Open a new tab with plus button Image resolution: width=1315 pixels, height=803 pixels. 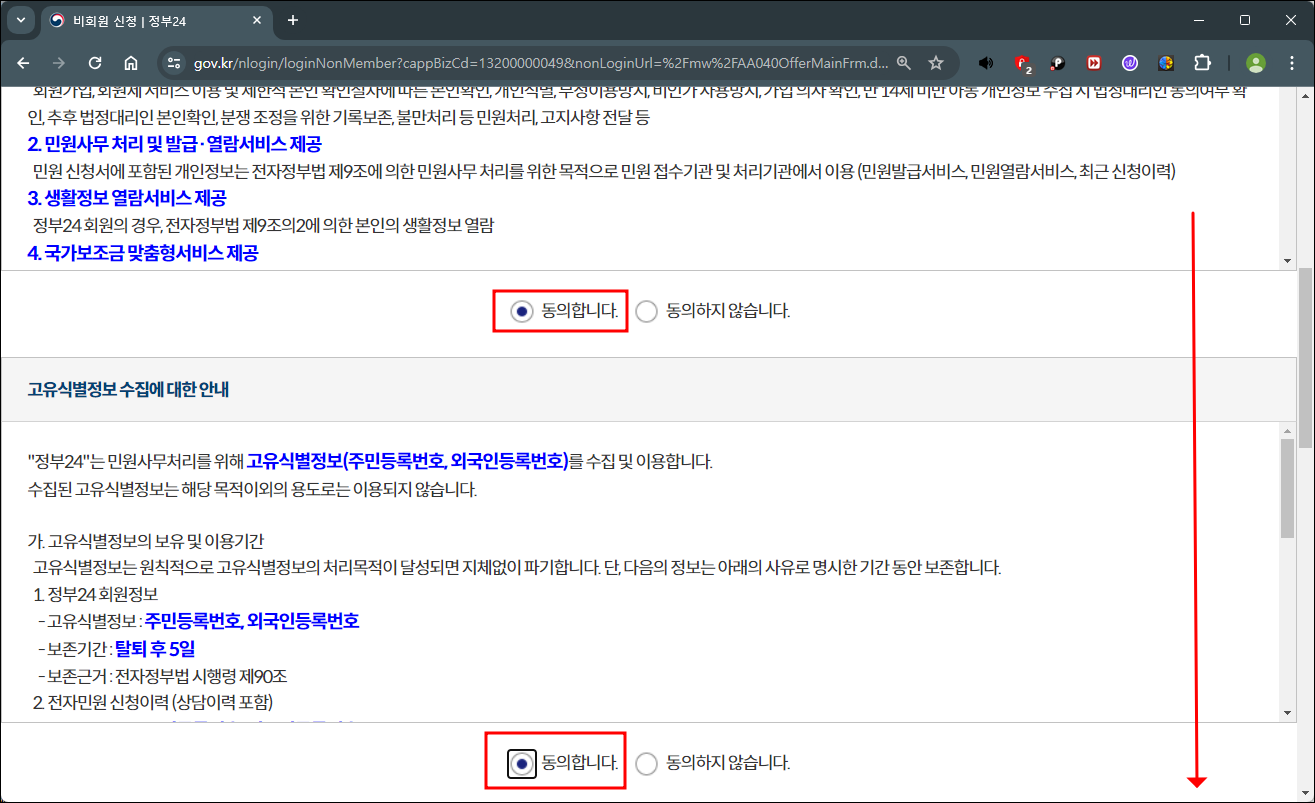[293, 20]
